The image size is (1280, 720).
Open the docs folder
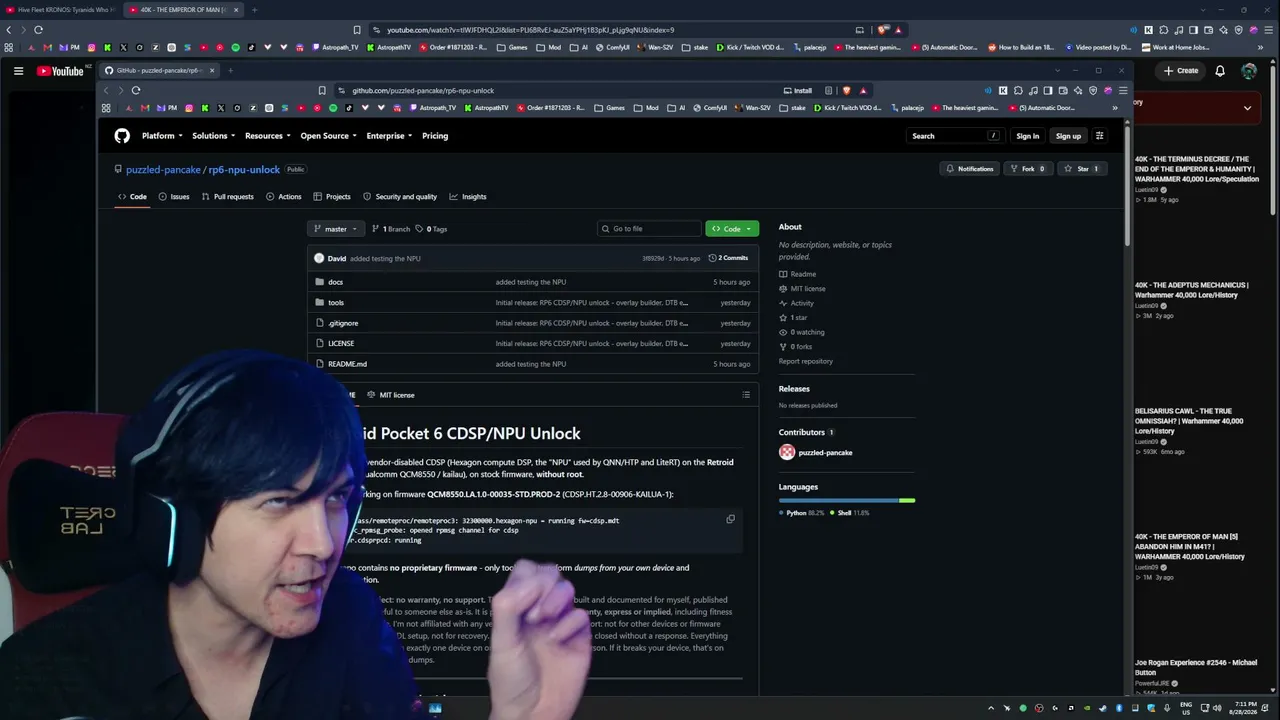(x=335, y=282)
